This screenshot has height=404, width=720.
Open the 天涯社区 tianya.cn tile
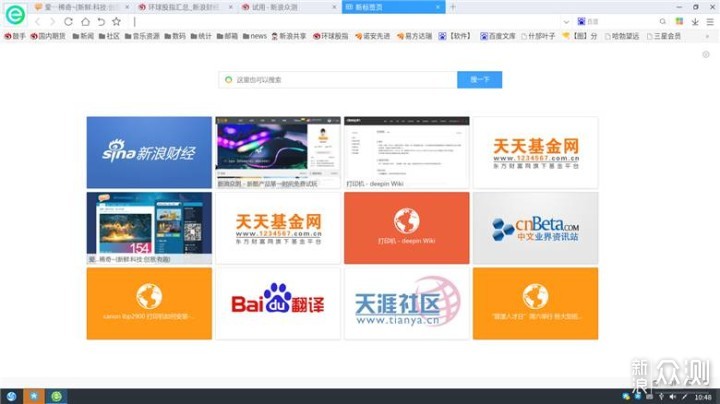407,303
